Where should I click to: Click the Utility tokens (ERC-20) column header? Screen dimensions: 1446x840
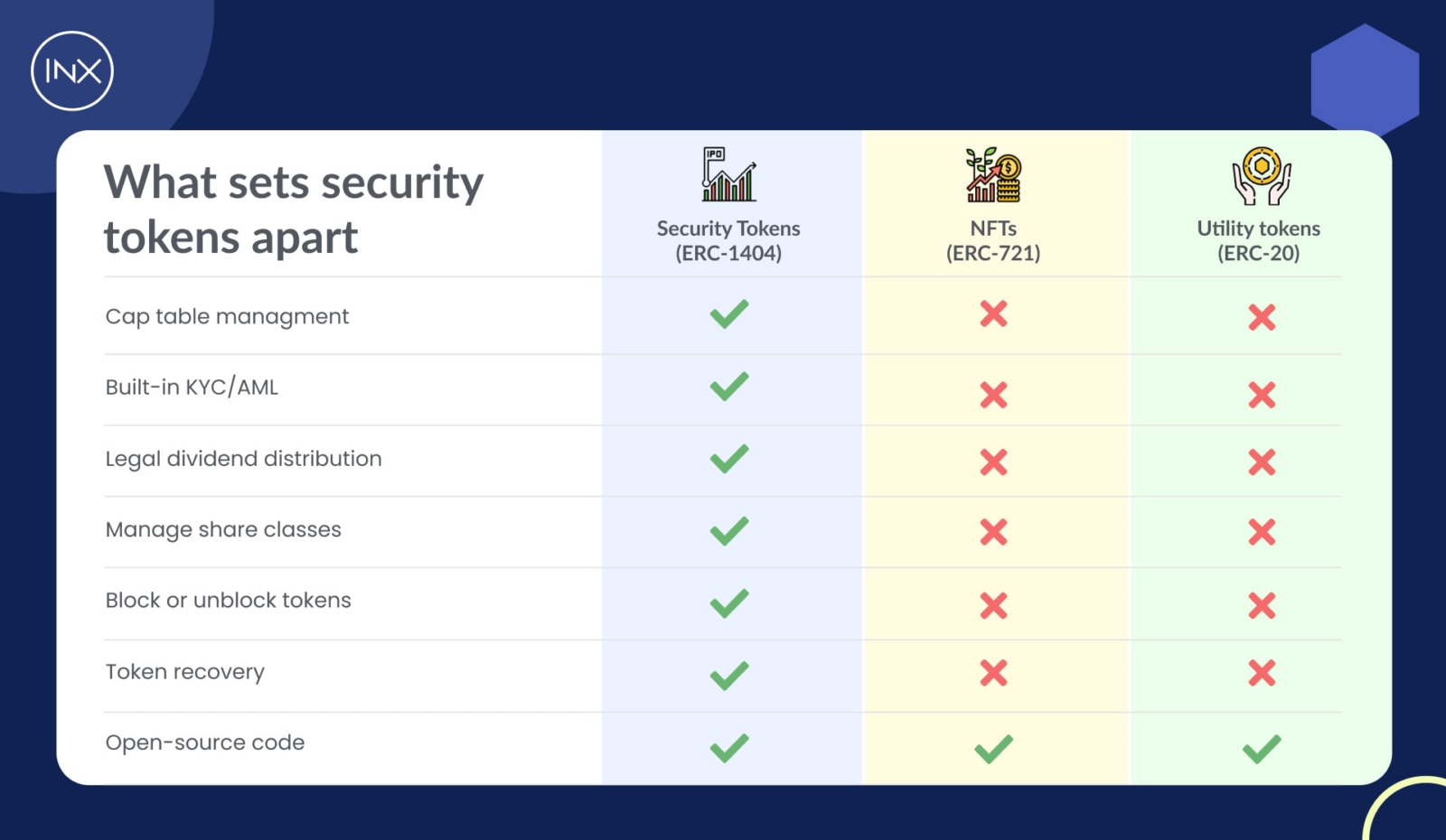click(1258, 240)
